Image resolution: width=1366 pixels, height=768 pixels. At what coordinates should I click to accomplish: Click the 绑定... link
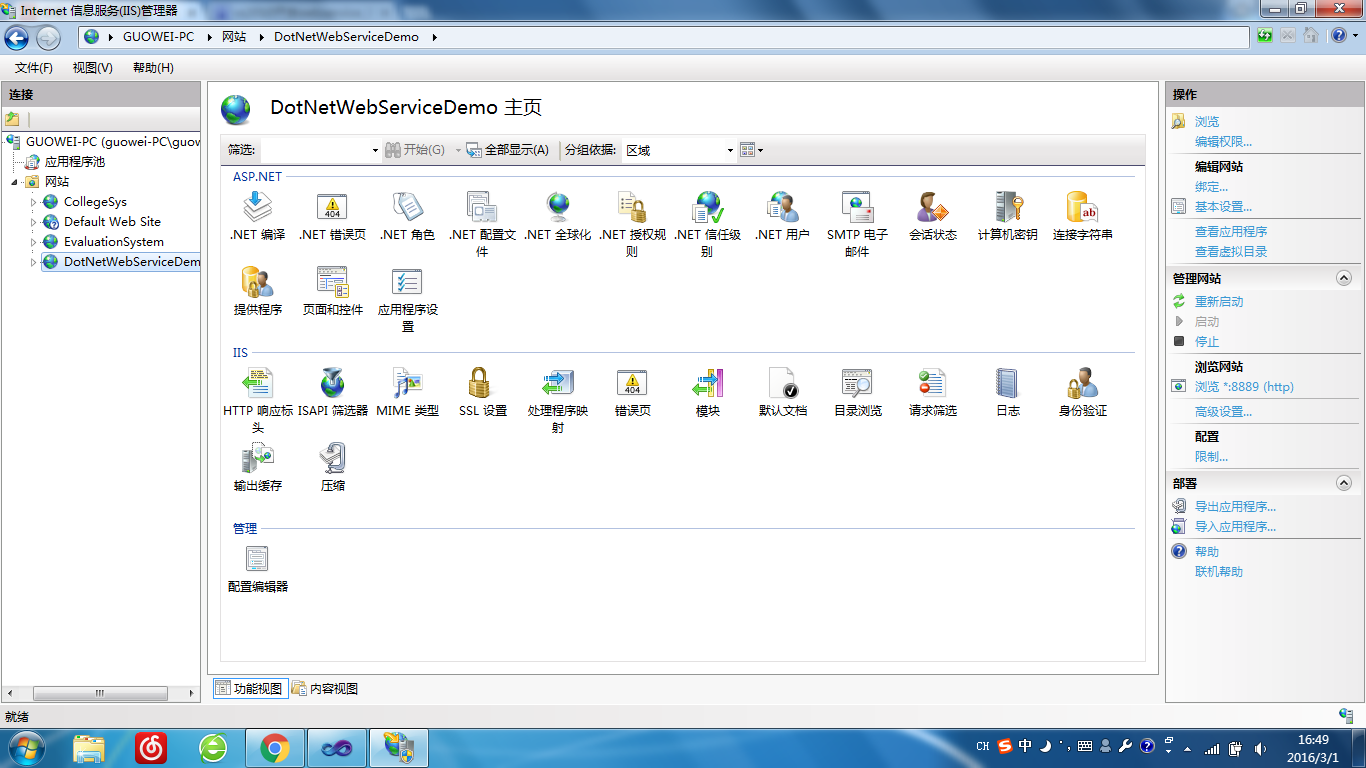point(1211,187)
